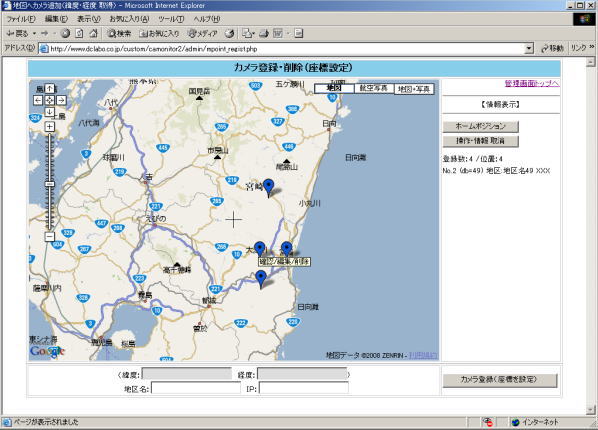Viewport: 598px width, 430px height.
Task: Click the 登録数:4 / 位置:4 text
Action: [x=473, y=159]
